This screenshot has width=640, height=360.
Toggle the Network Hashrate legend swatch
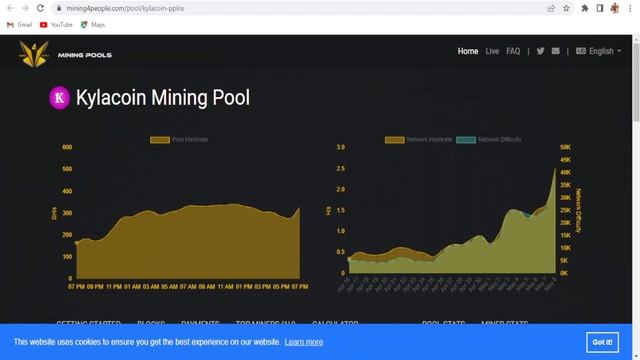[395, 140]
